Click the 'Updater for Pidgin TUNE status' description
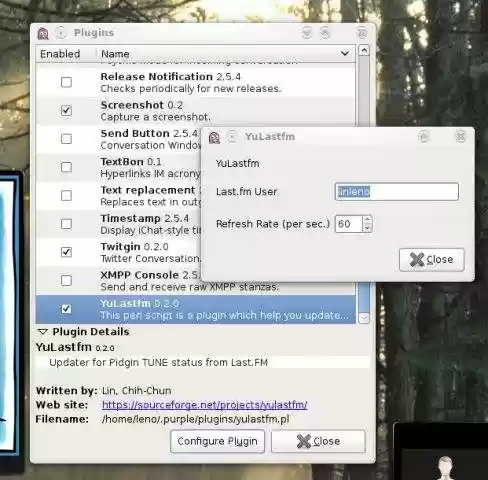The width and height of the screenshot is (488, 480). tap(158, 362)
